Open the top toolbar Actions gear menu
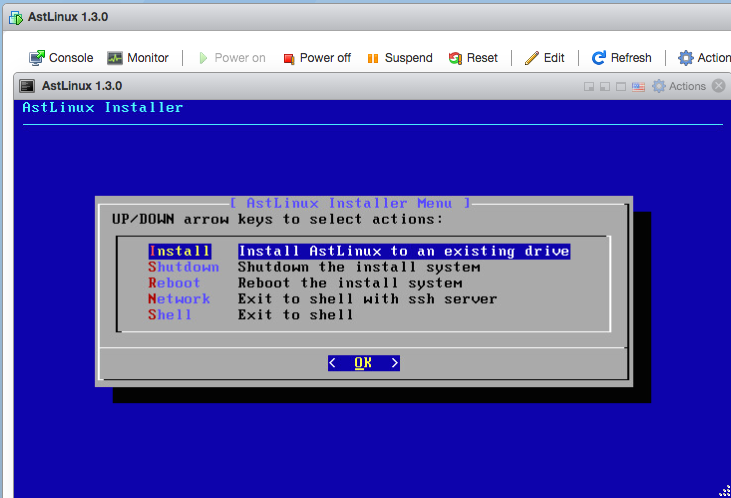 point(704,58)
